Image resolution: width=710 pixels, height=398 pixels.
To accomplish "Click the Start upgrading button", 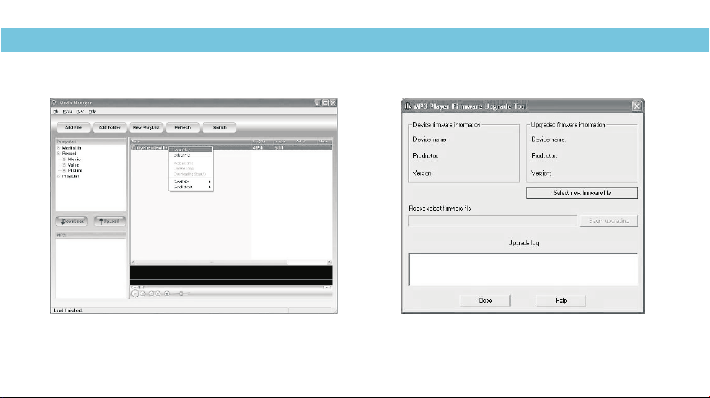I will [x=609, y=221].
